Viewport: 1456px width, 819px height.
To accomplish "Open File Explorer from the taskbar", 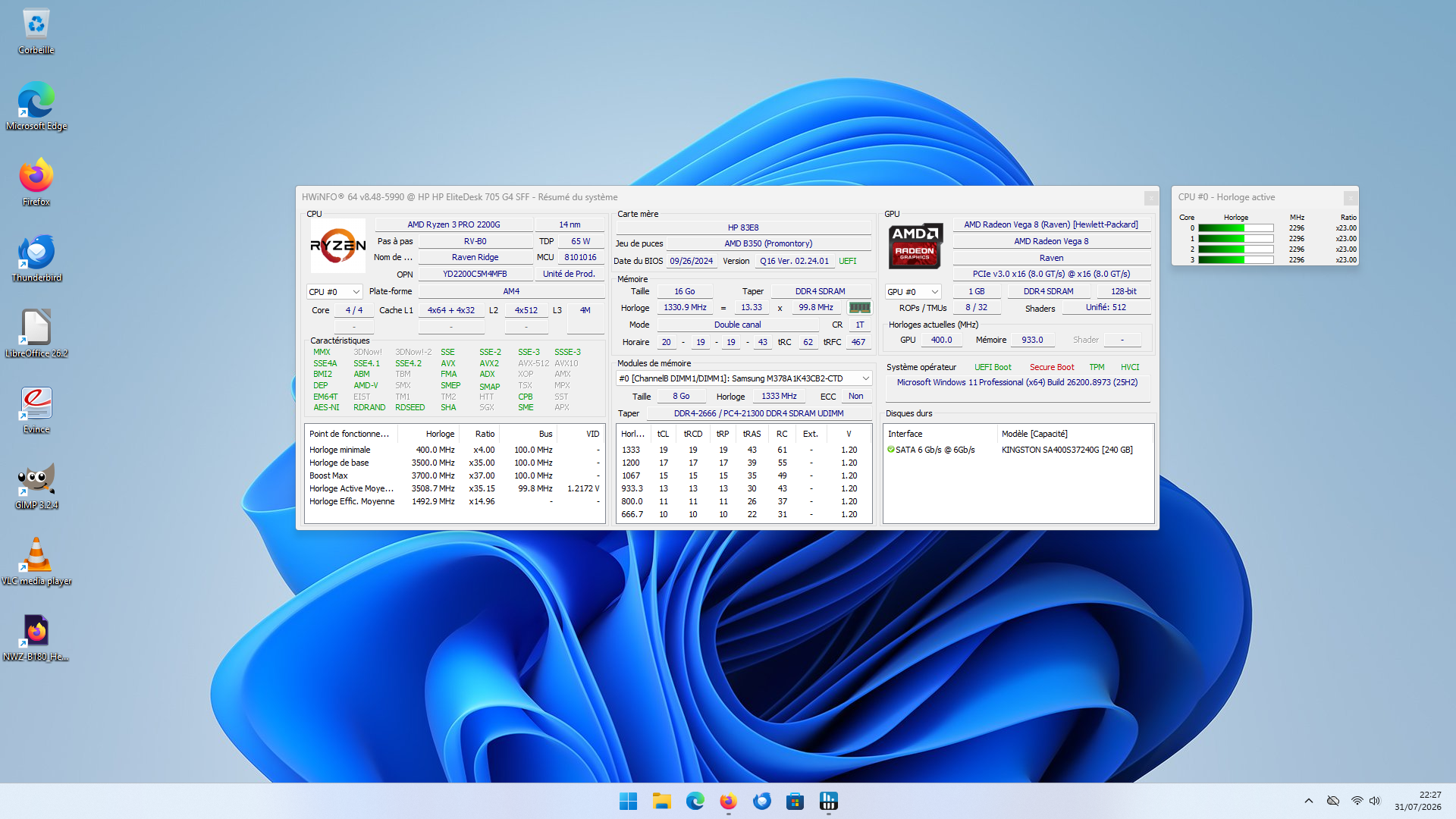I will pyautogui.click(x=662, y=801).
